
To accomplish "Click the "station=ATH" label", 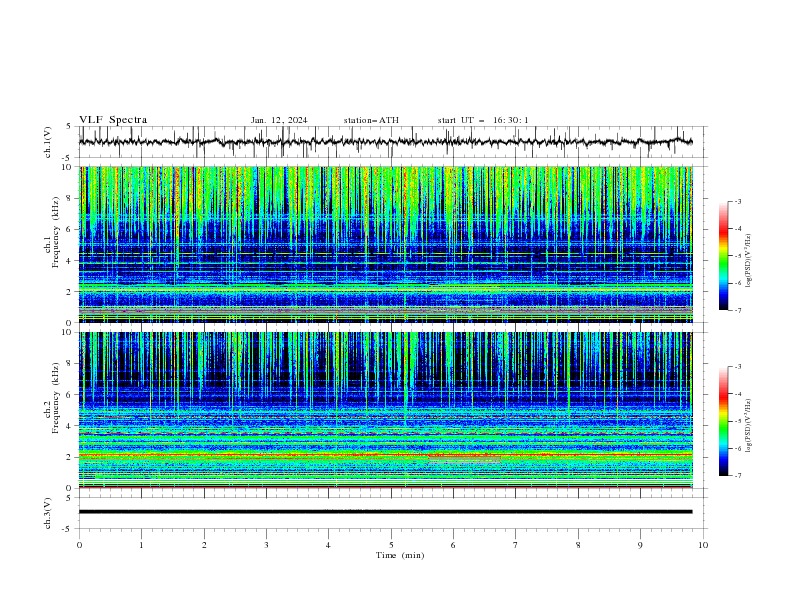I will (x=371, y=120).
